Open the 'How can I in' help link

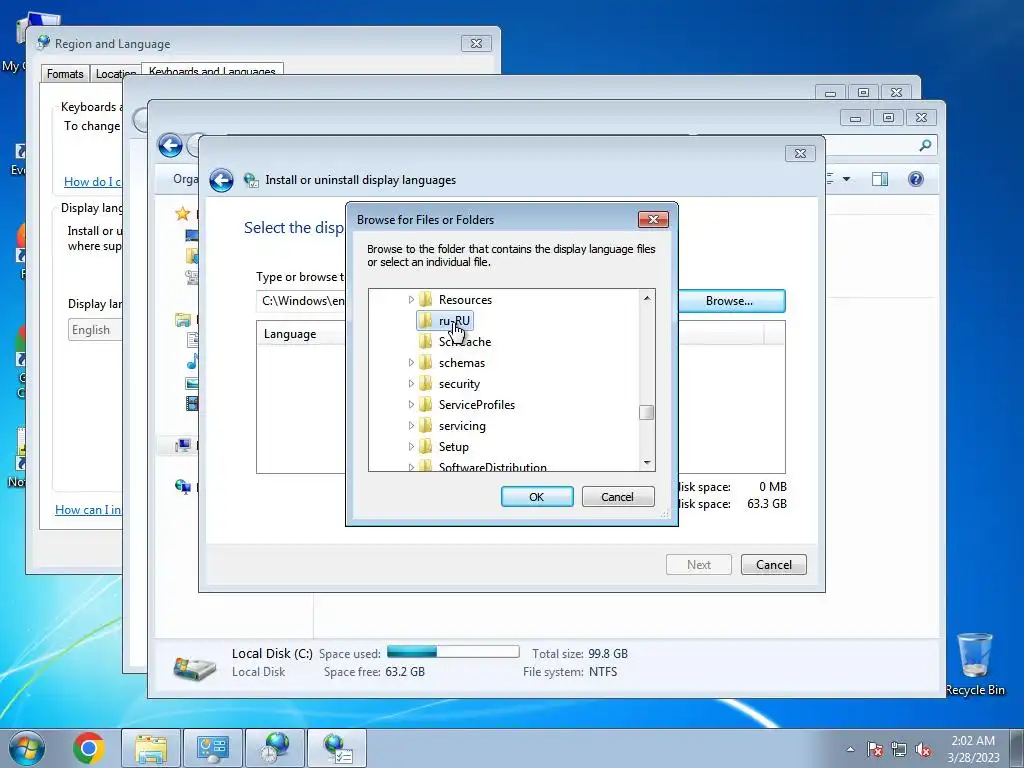(x=88, y=509)
